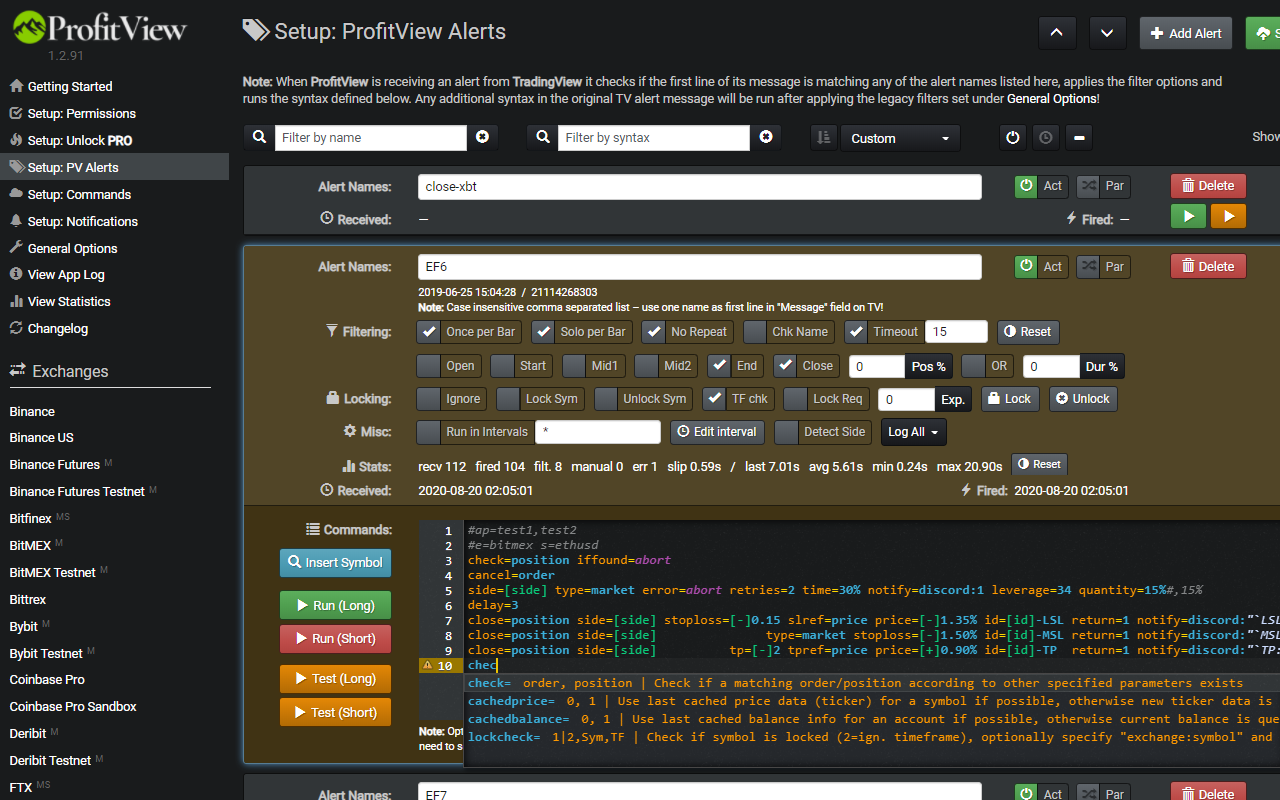Click the Delete button for the EF6 alert

click(1207, 266)
